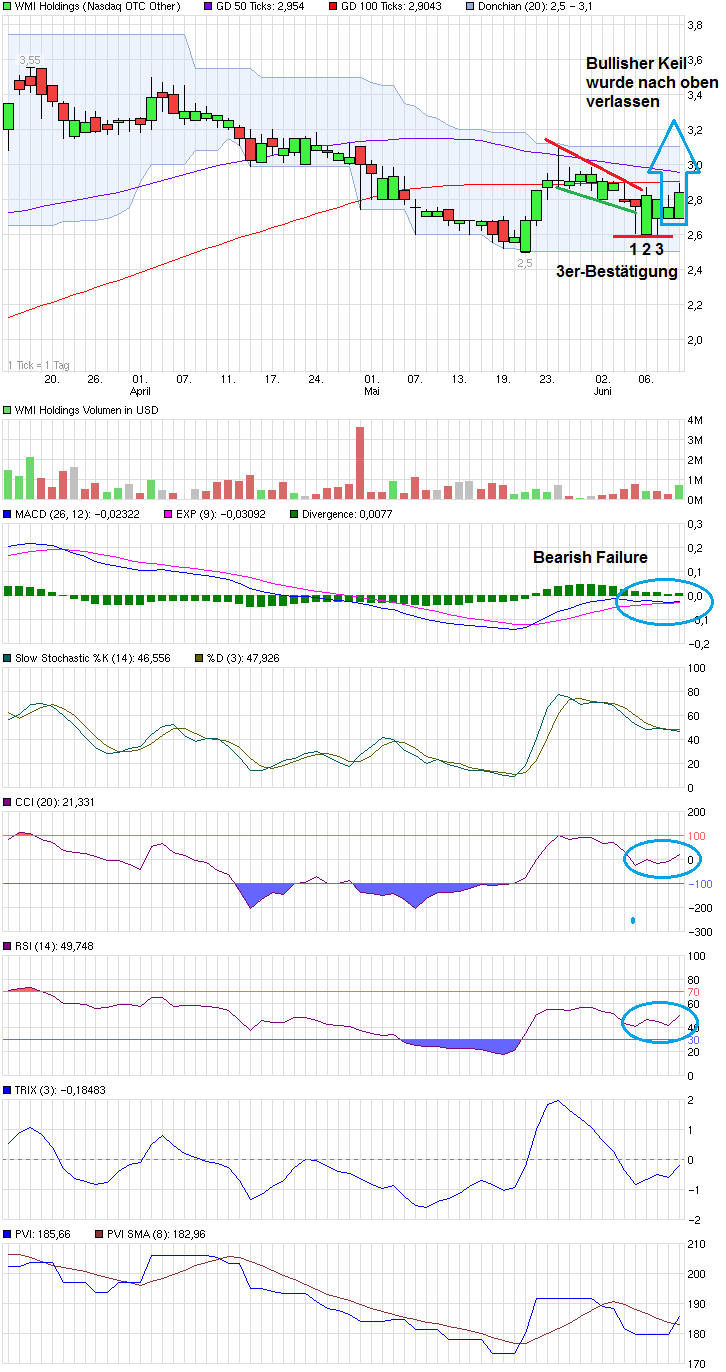Click the '3,55' high price marker
Viewport: 726px width, 1372px height.
coord(30,61)
